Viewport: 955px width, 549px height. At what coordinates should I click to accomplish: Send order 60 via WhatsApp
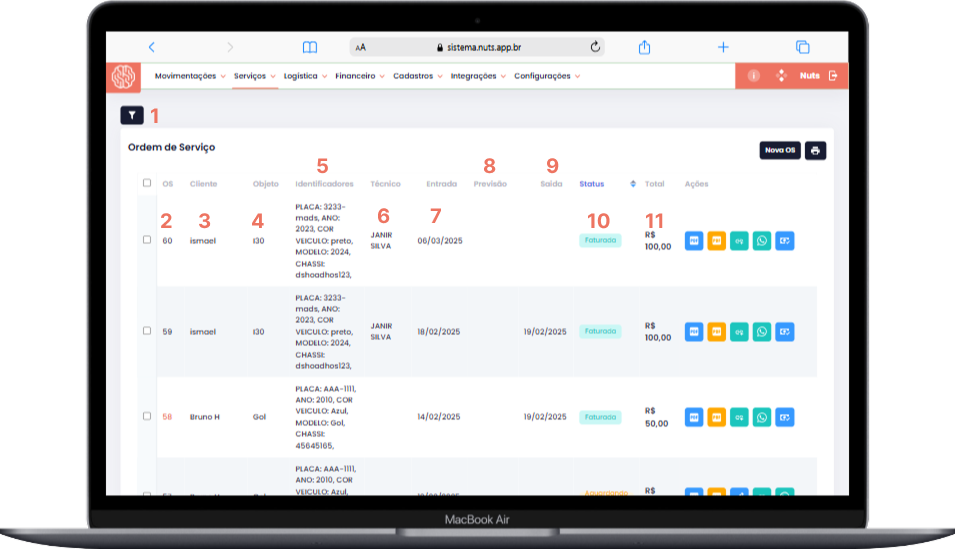(x=762, y=241)
